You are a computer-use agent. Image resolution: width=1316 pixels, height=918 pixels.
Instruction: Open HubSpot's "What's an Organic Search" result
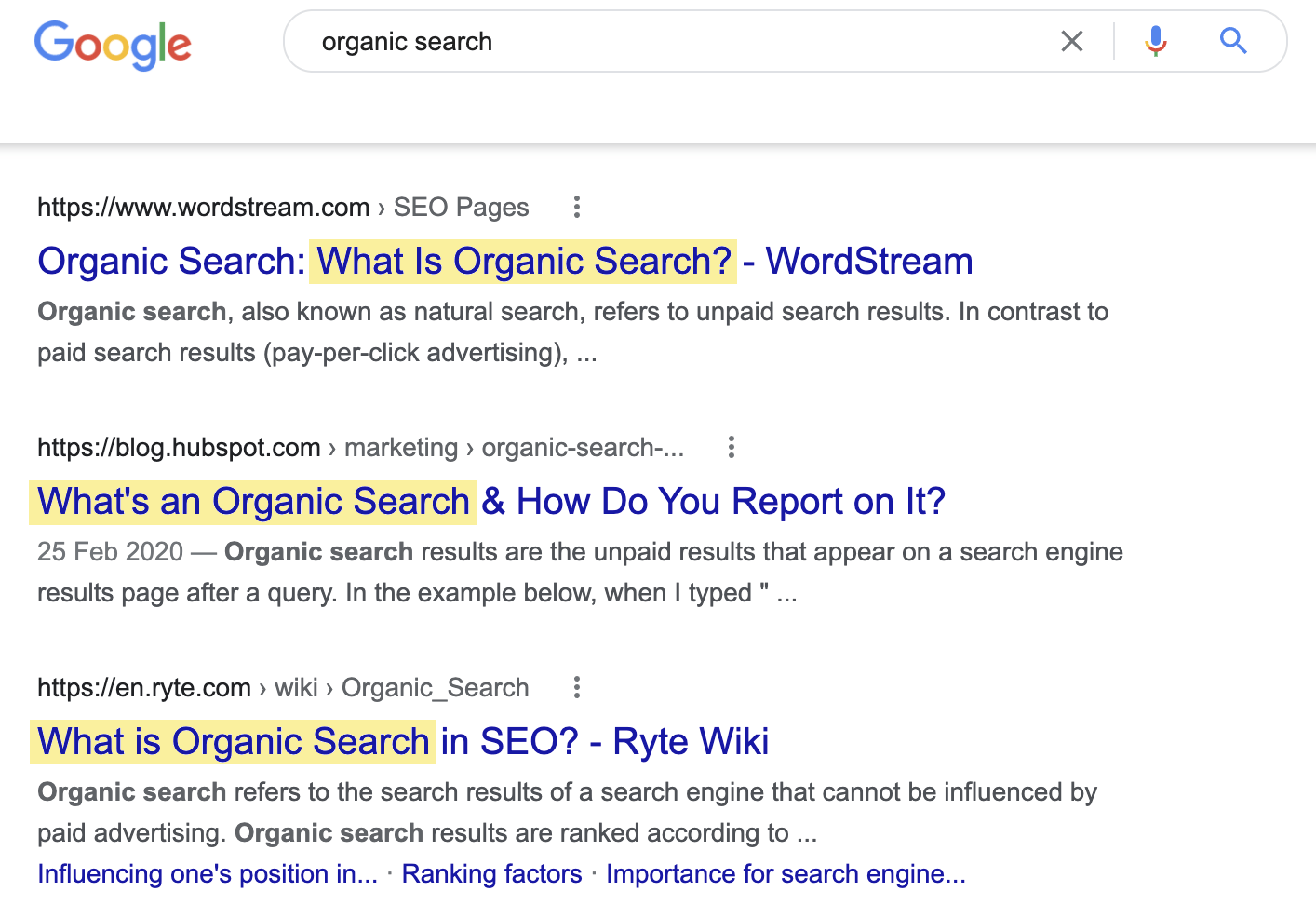tap(490, 502)
